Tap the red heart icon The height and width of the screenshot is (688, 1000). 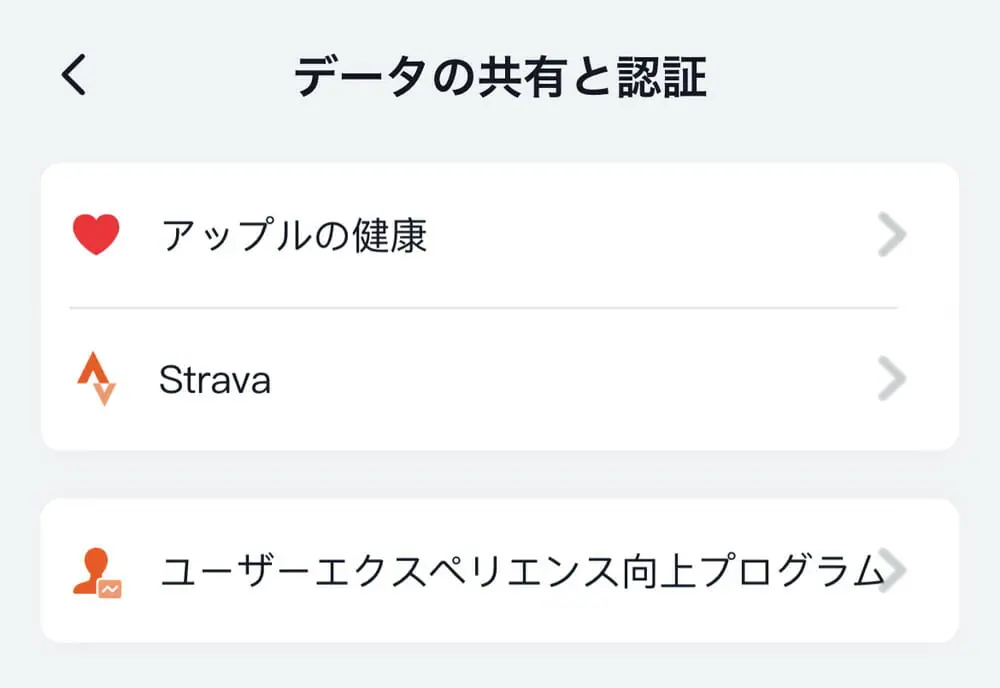96,236
